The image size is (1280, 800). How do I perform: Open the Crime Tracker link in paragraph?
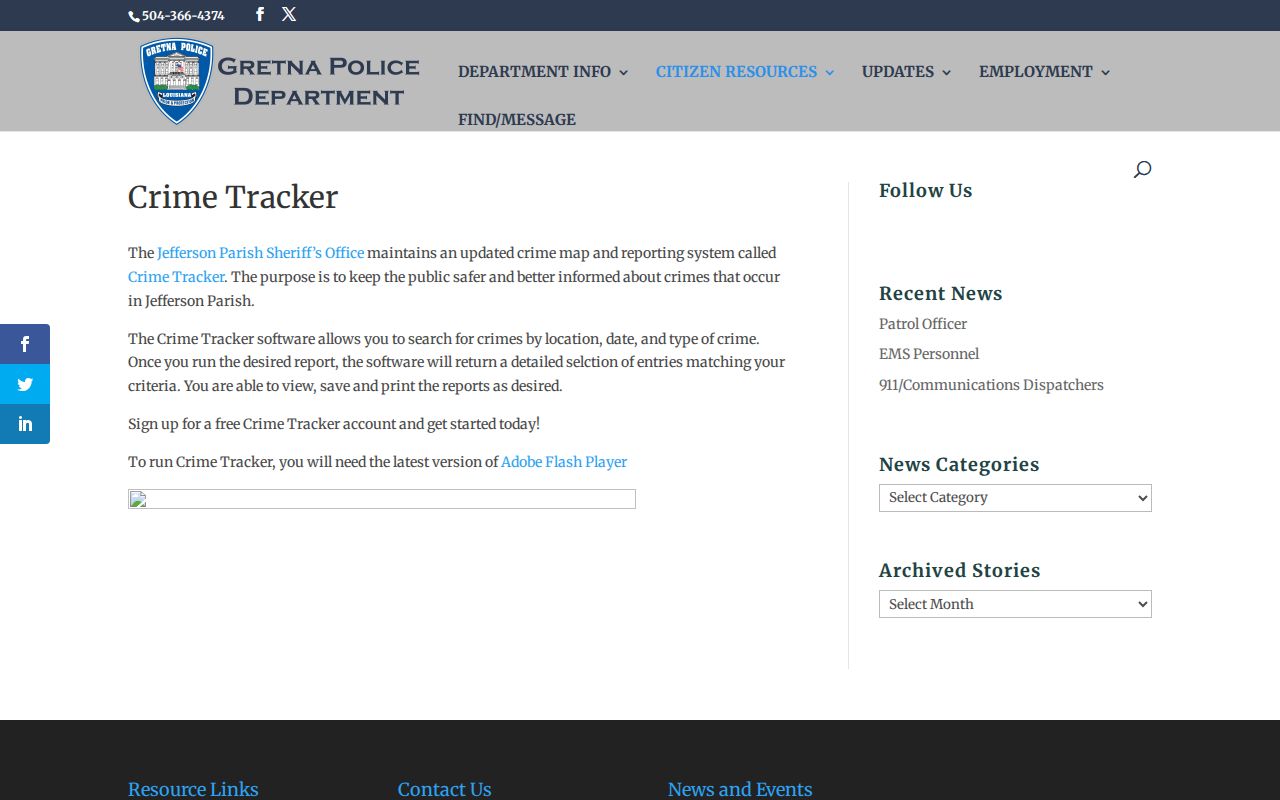click(176, 277)
